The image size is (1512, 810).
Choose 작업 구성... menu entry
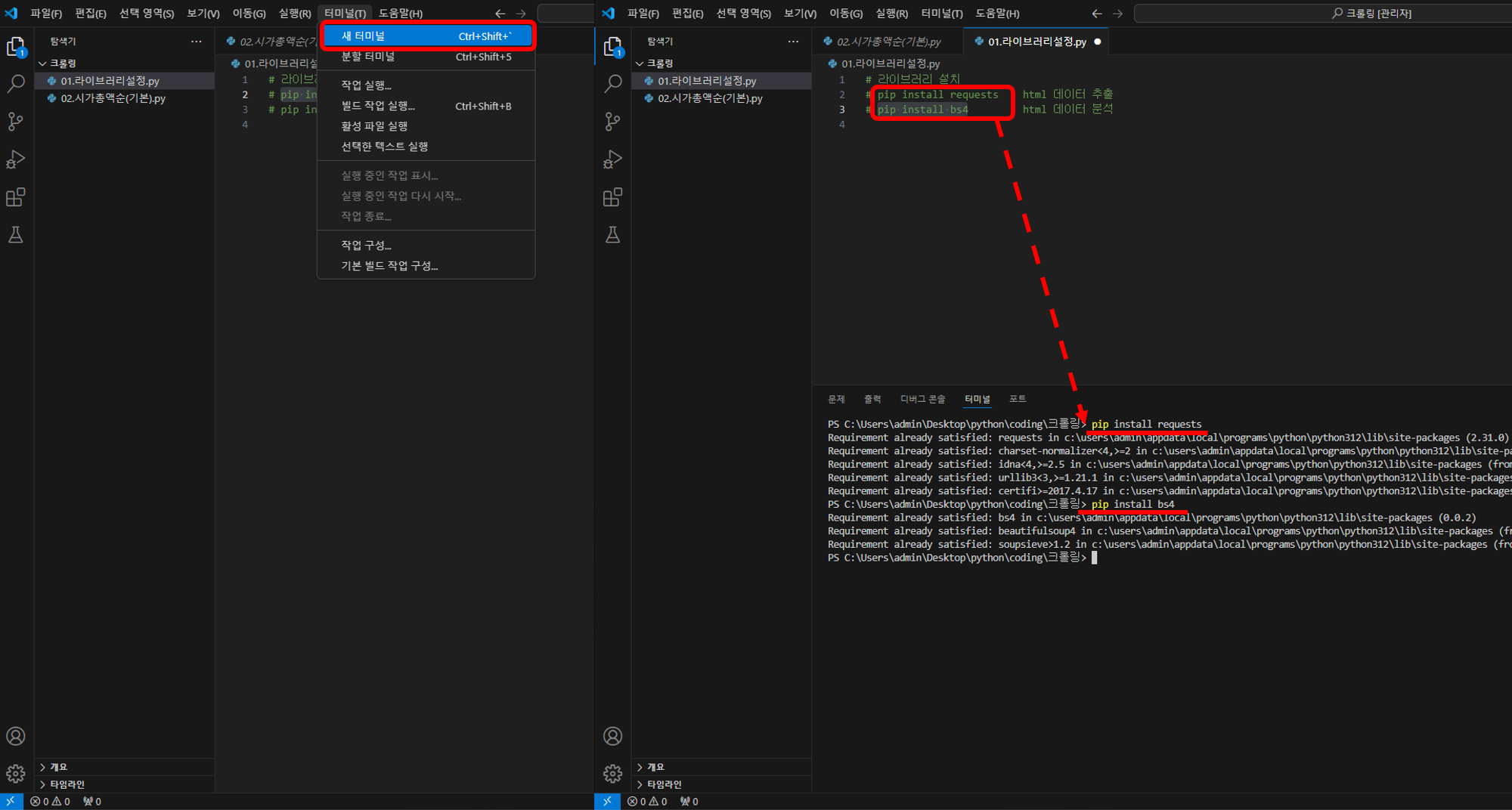pyautogui.click(x=427, y=246)
